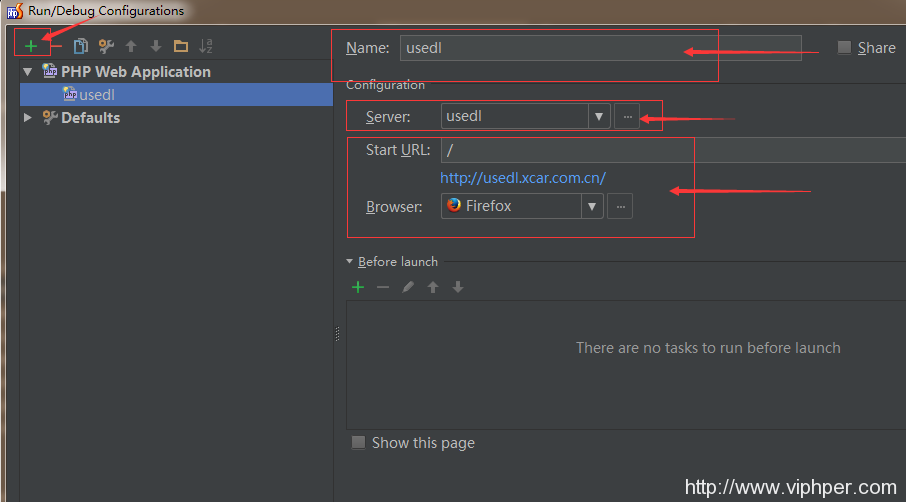Remove the selected configuration
The image size is (906, 502).
click(x=56, y=46)
